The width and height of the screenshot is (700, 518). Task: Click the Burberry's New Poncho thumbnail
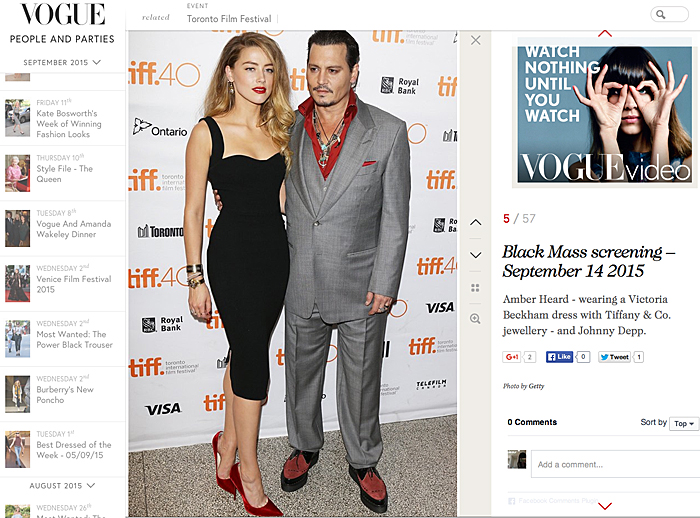coord(17,394)
